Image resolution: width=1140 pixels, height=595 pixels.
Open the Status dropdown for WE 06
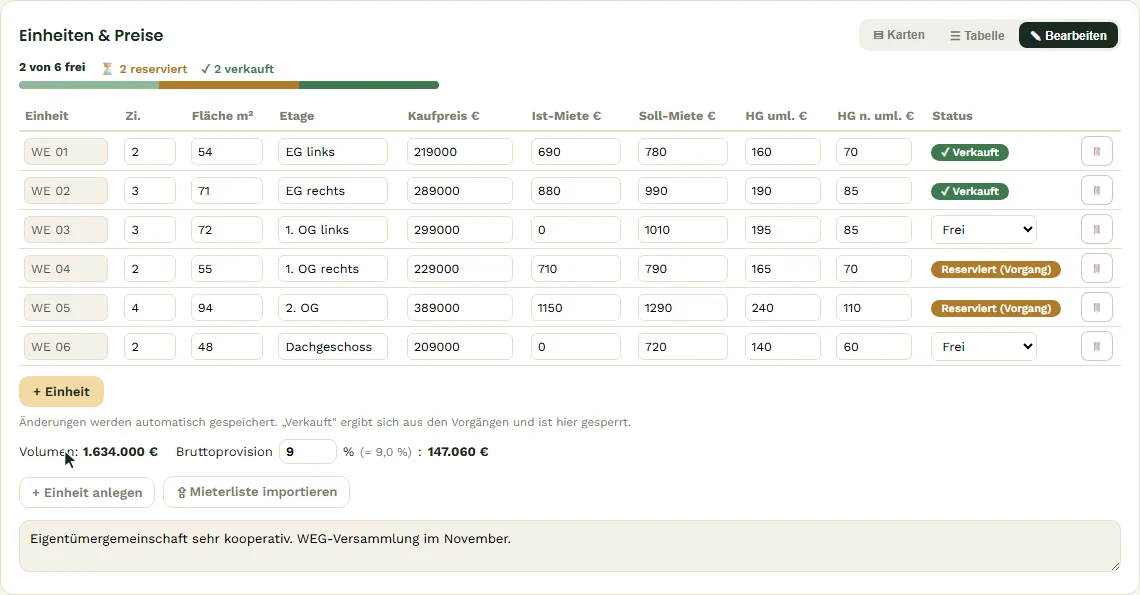coord(984,347)
